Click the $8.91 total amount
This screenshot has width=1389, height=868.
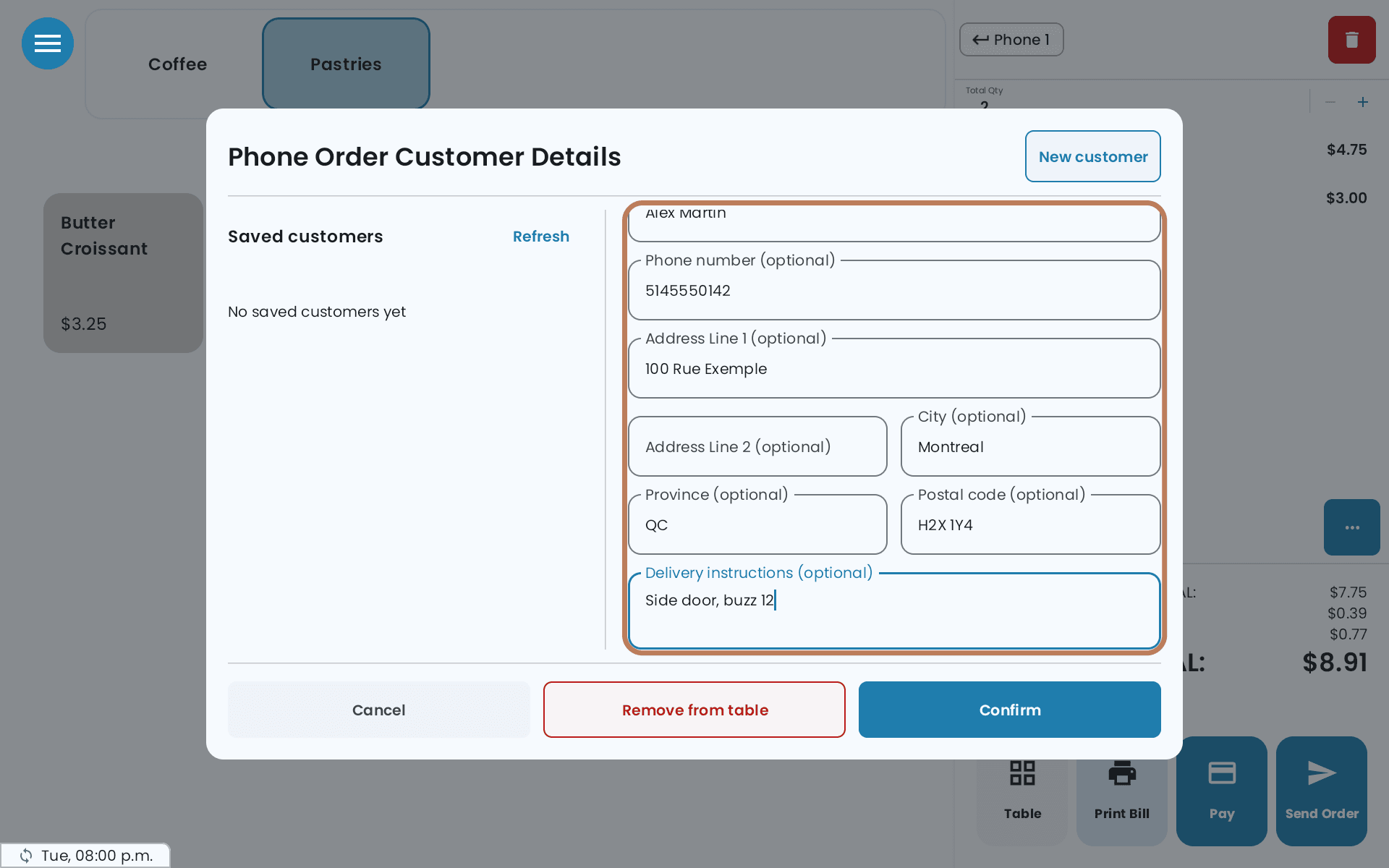coord(1335,663)
